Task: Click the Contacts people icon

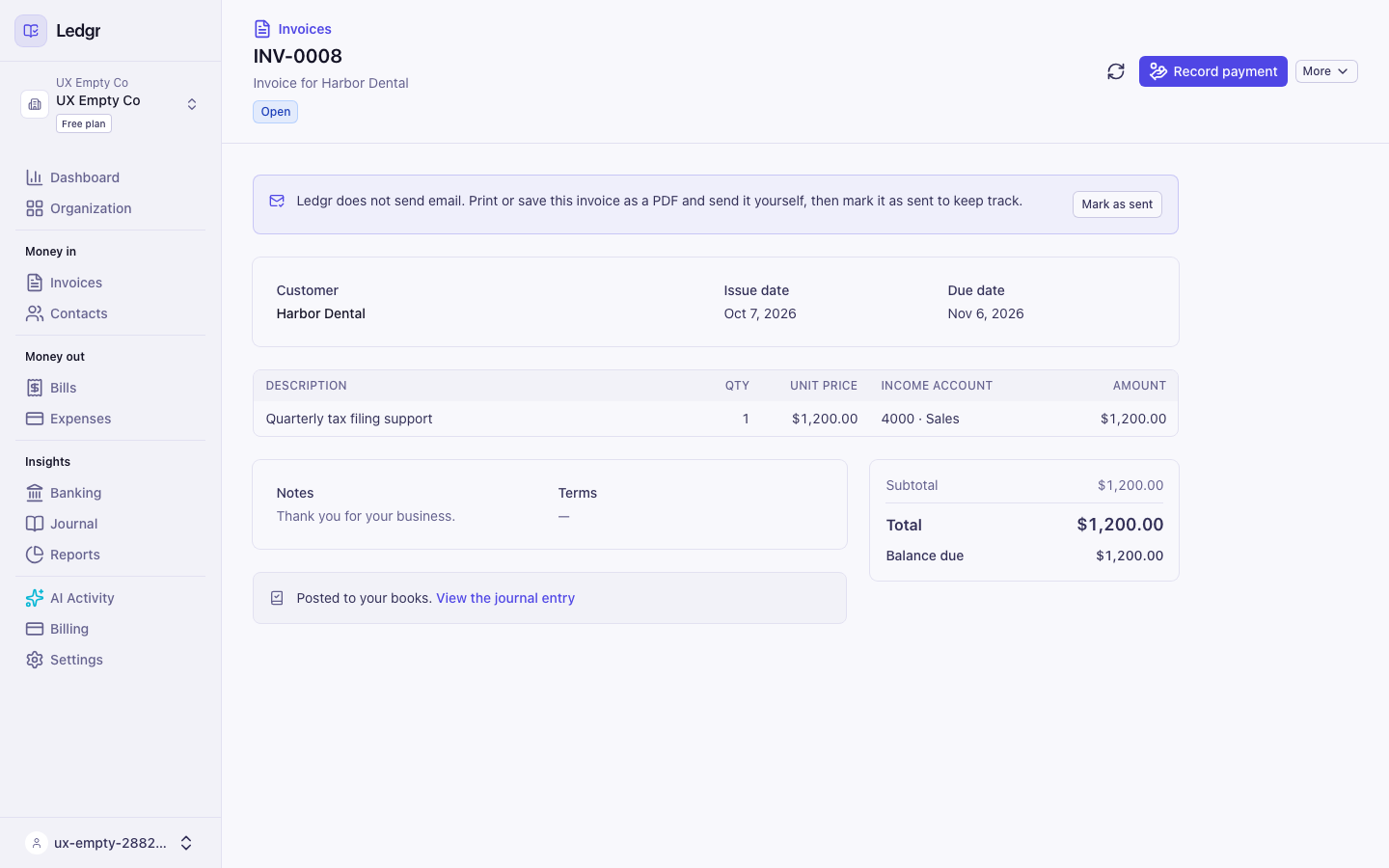Action: click(x=35, y=313)
